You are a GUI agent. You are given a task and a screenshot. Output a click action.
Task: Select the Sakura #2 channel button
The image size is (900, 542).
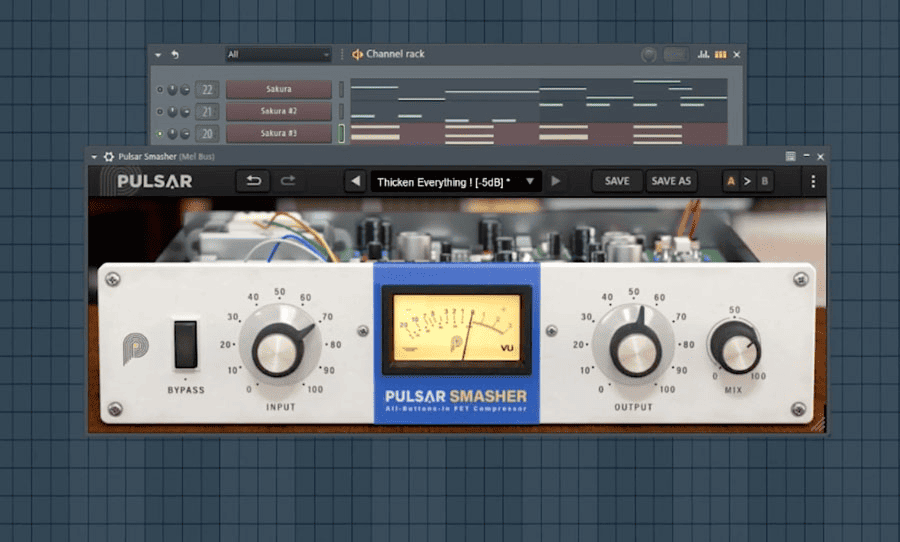click(x=278, y=111)
